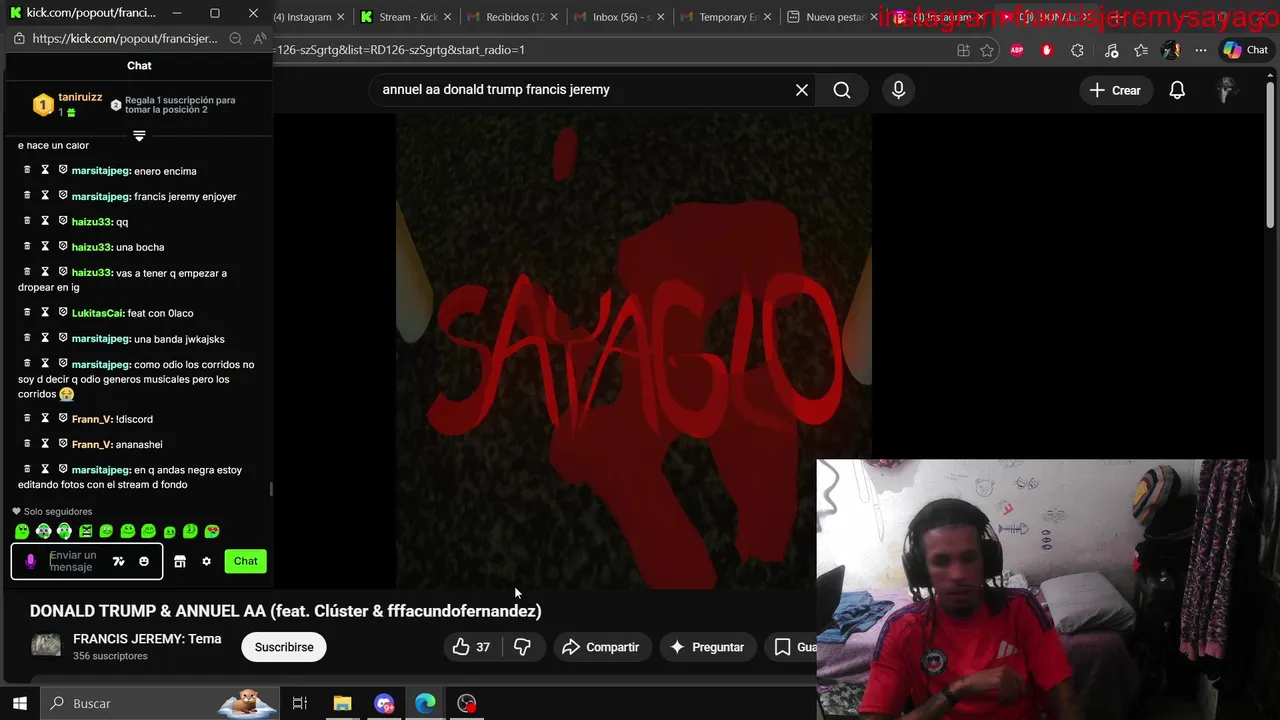The width and height of the screenshot is (1280, 720).
Task: Click the Preguntar button
Action: pyautogui.click(x=707, y=647)
